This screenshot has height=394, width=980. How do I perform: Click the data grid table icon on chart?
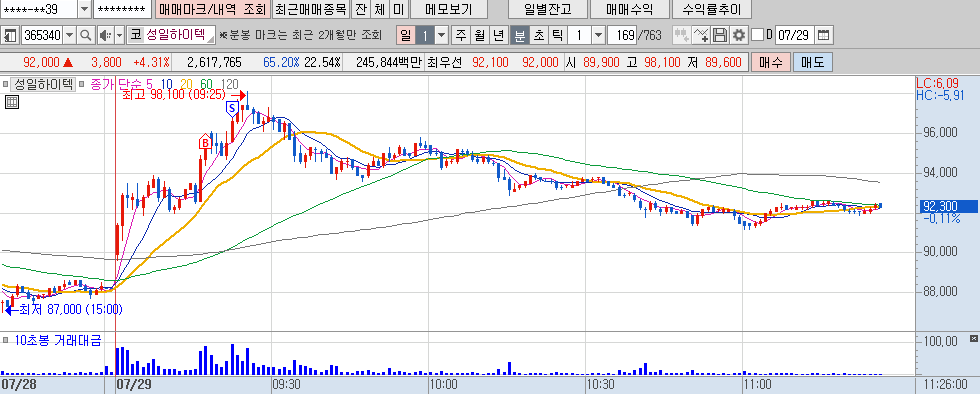point(12,103)
